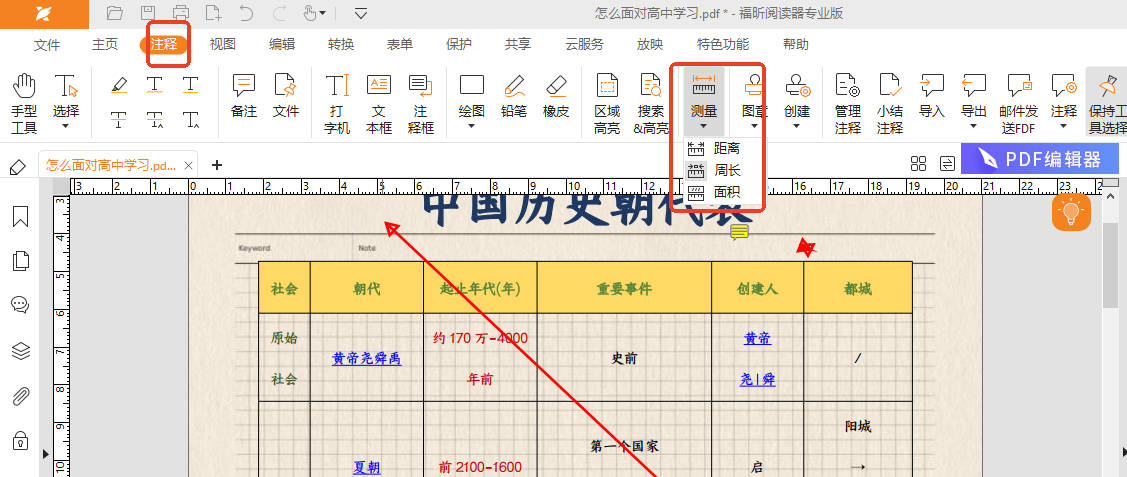This screenshot has width=1127, height=477.
Task: Open the 文件 ribbon tab
Action: (47, 45)
